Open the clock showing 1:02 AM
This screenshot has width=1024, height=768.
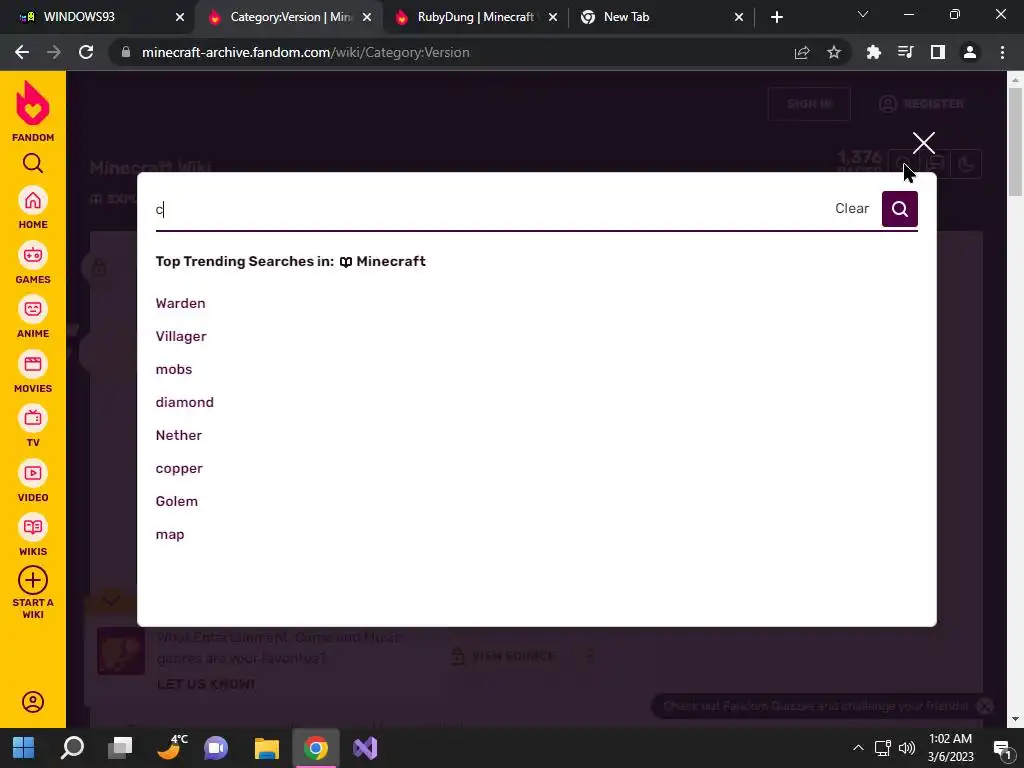[950, 748]
